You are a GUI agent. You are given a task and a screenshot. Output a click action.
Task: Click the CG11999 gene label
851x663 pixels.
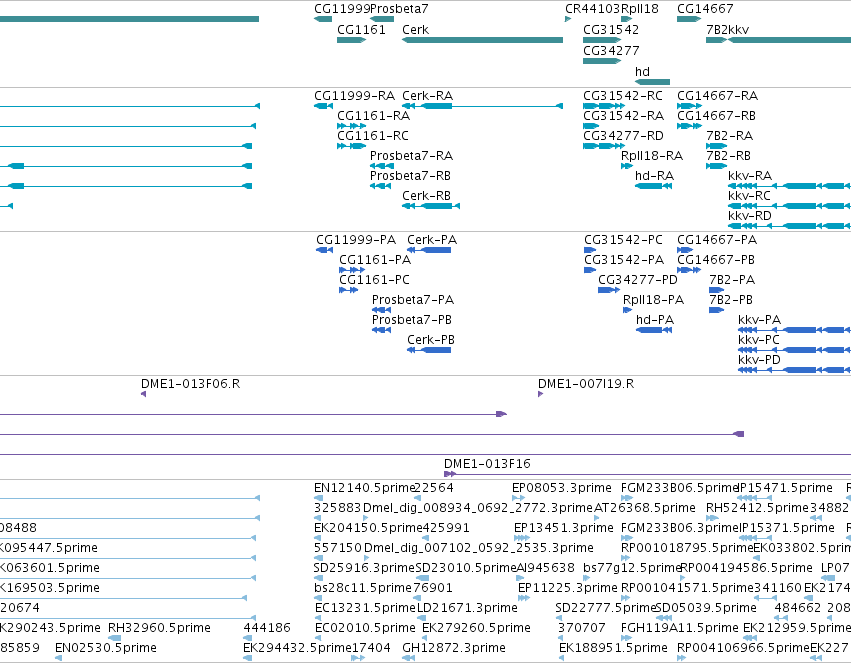[x=341, y=9]
